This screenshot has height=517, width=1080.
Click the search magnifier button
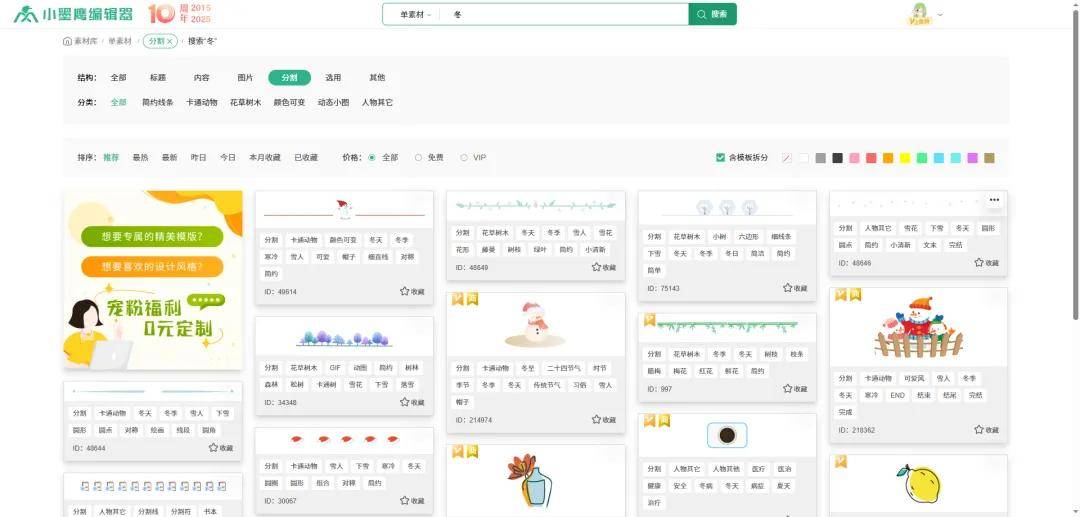(712, 14)
